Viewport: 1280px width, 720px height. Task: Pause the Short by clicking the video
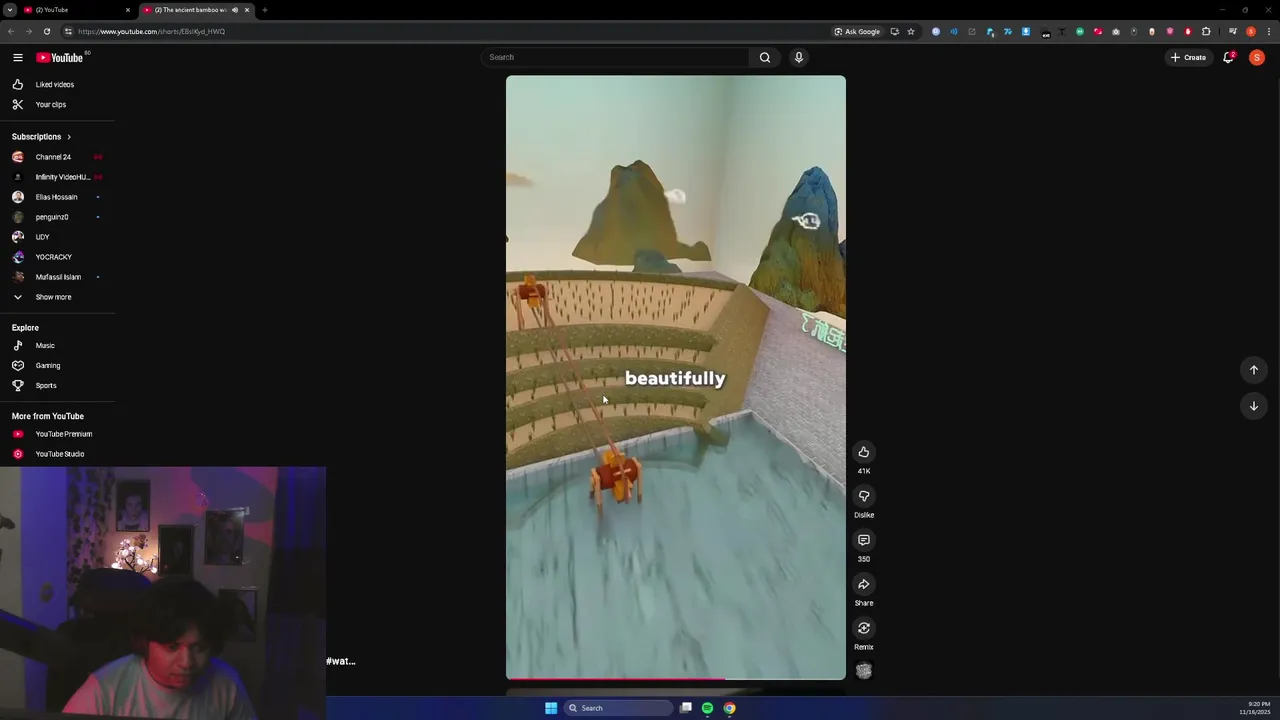(x=676, y=378)
